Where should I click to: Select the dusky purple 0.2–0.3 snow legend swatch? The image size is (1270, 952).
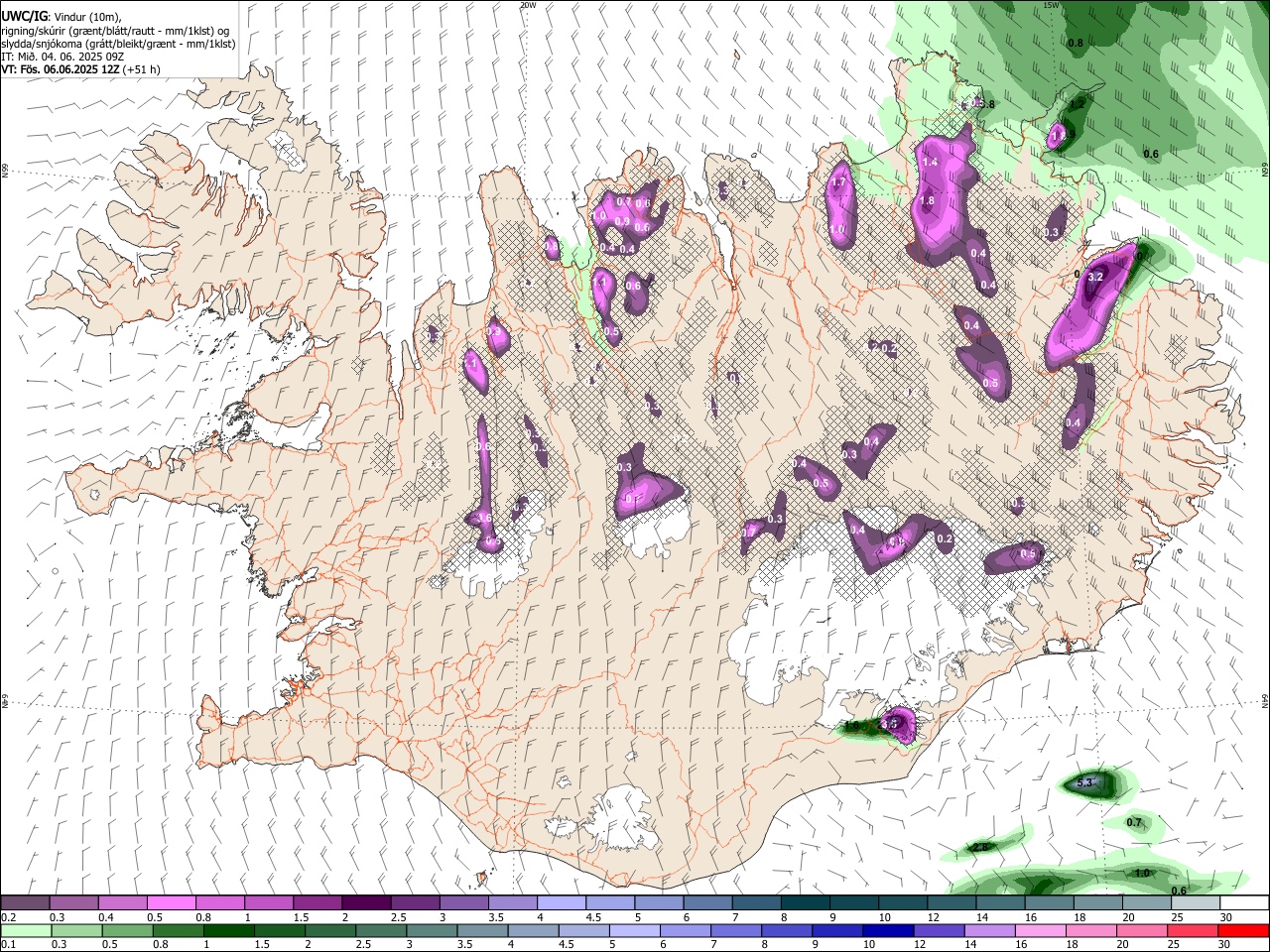pos(25,902)
